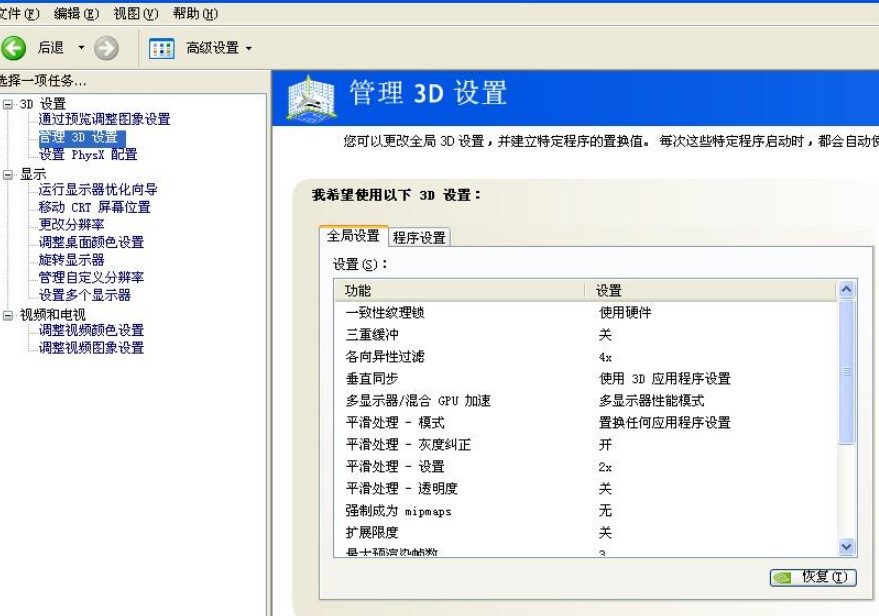
Task: Click the 置换任何应用程序设置 value
Action: coord(665,423)
